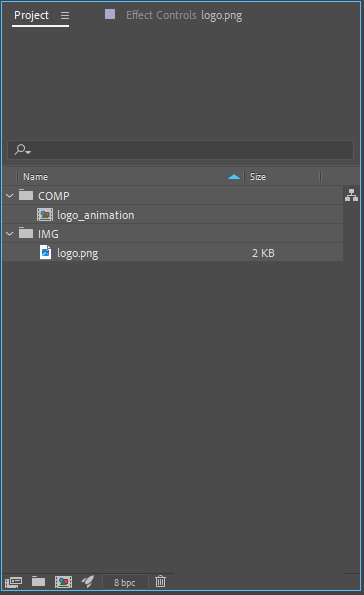364x595 pixels.
Task: Click the IMG folder icon
Action: click(26, 233)
